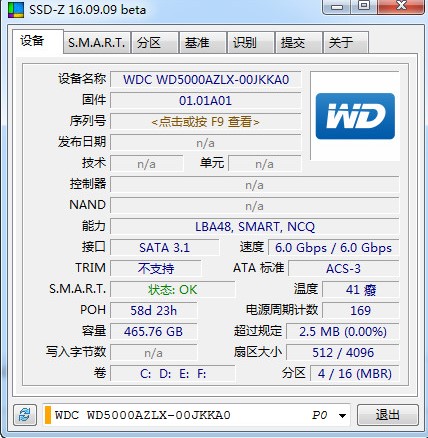Click the 控制器 n/a field
This screenshot has width=428, height=438.
pos(255,185)
